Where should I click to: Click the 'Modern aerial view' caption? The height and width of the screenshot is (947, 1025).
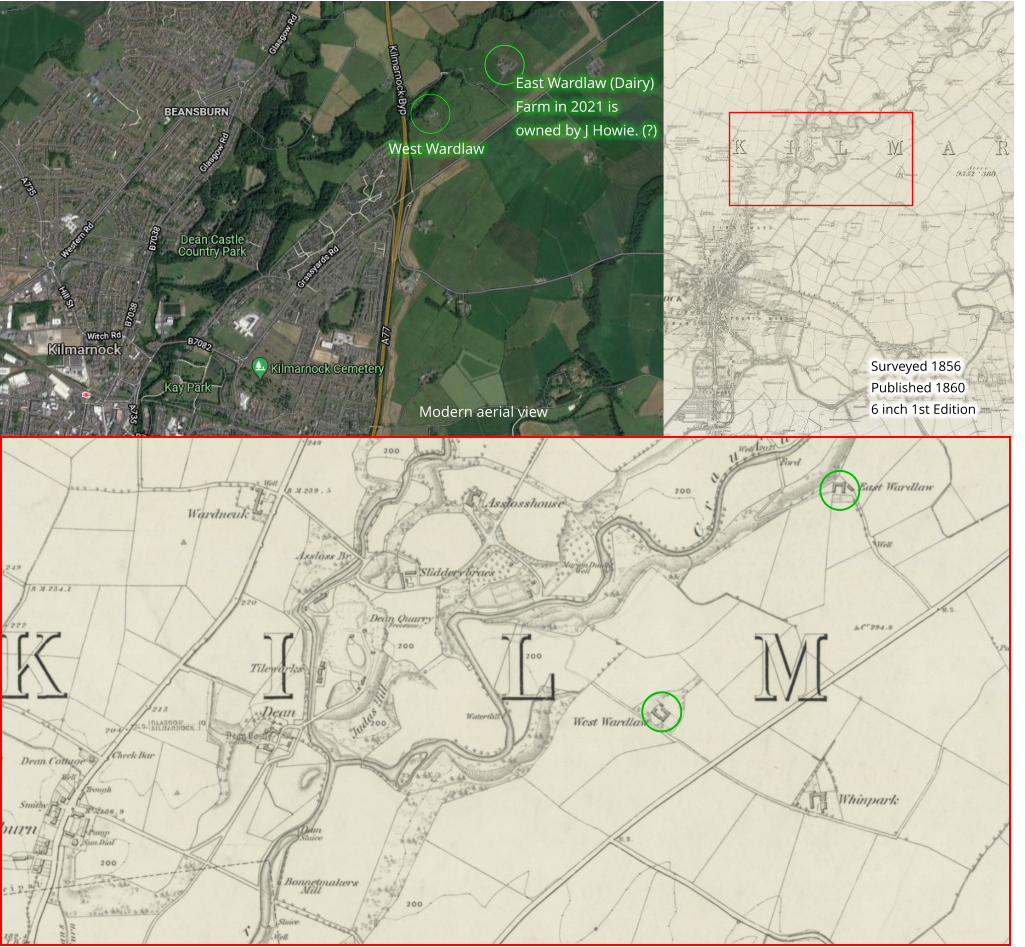pos(483,412)
